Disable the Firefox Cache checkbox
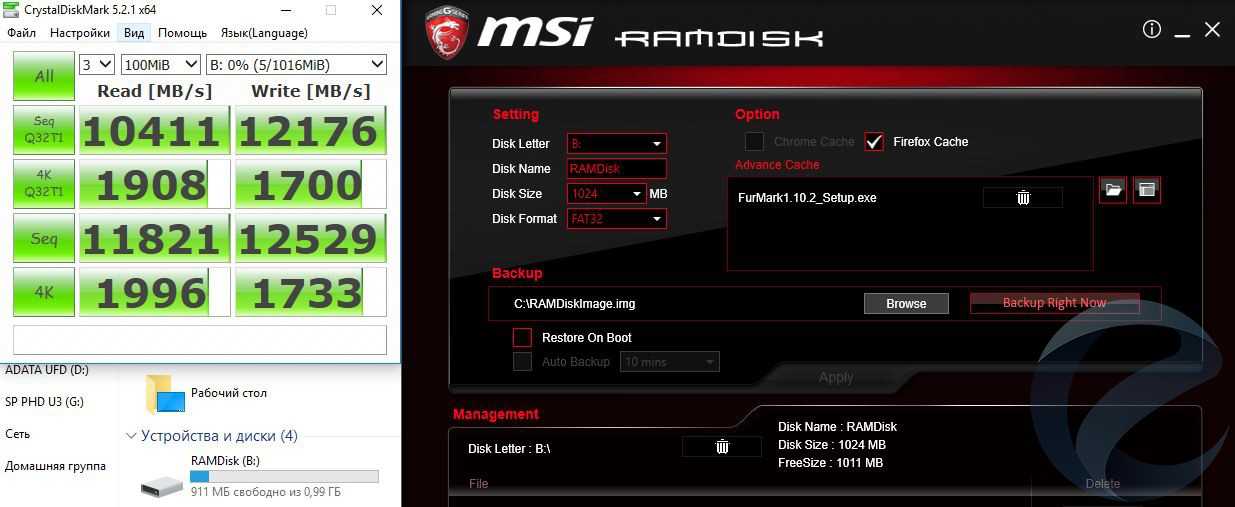This screenshot has height=507, width=1235. tap(875, 142)
